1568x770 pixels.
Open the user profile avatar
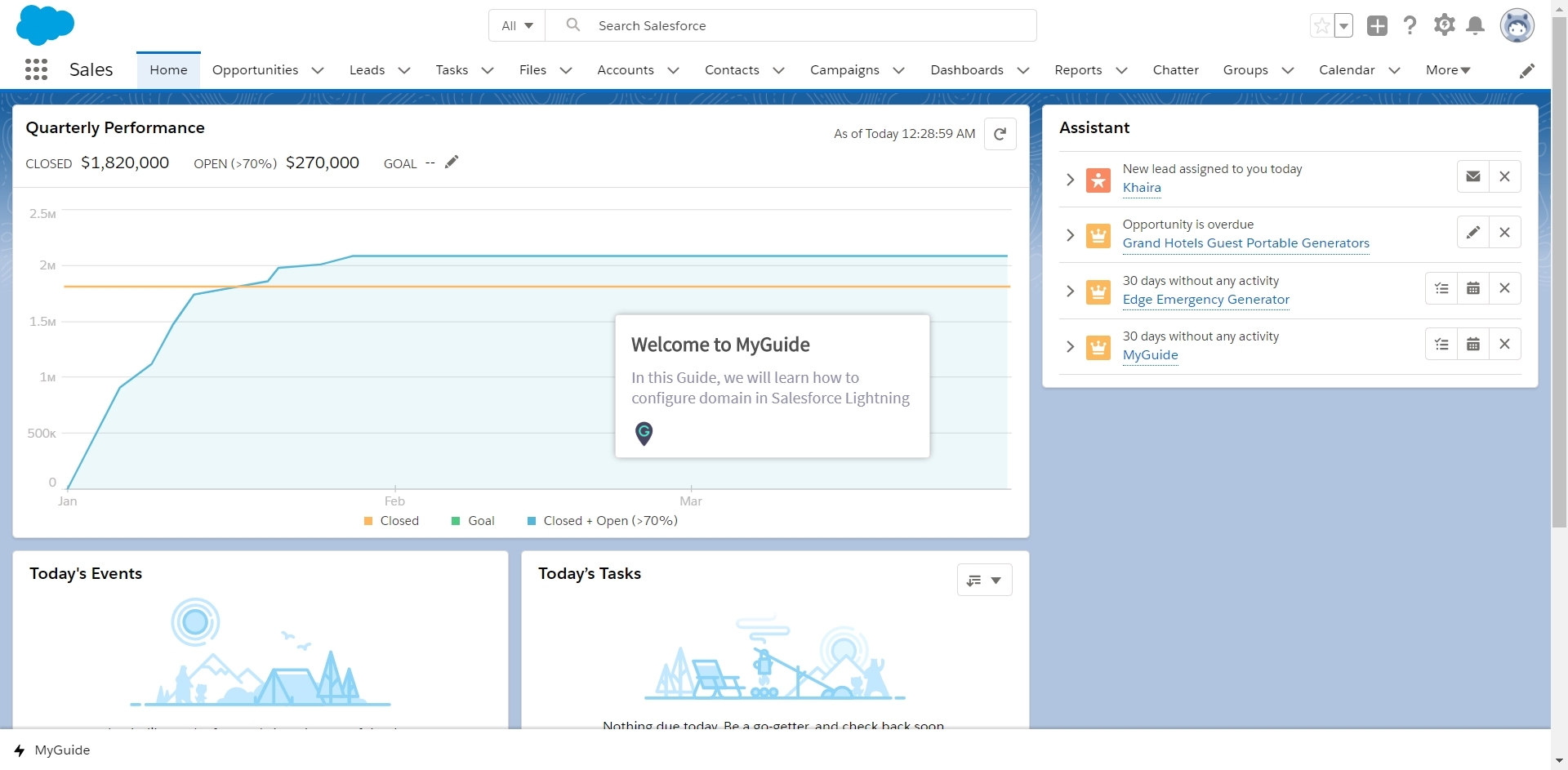click(1517, 25)
